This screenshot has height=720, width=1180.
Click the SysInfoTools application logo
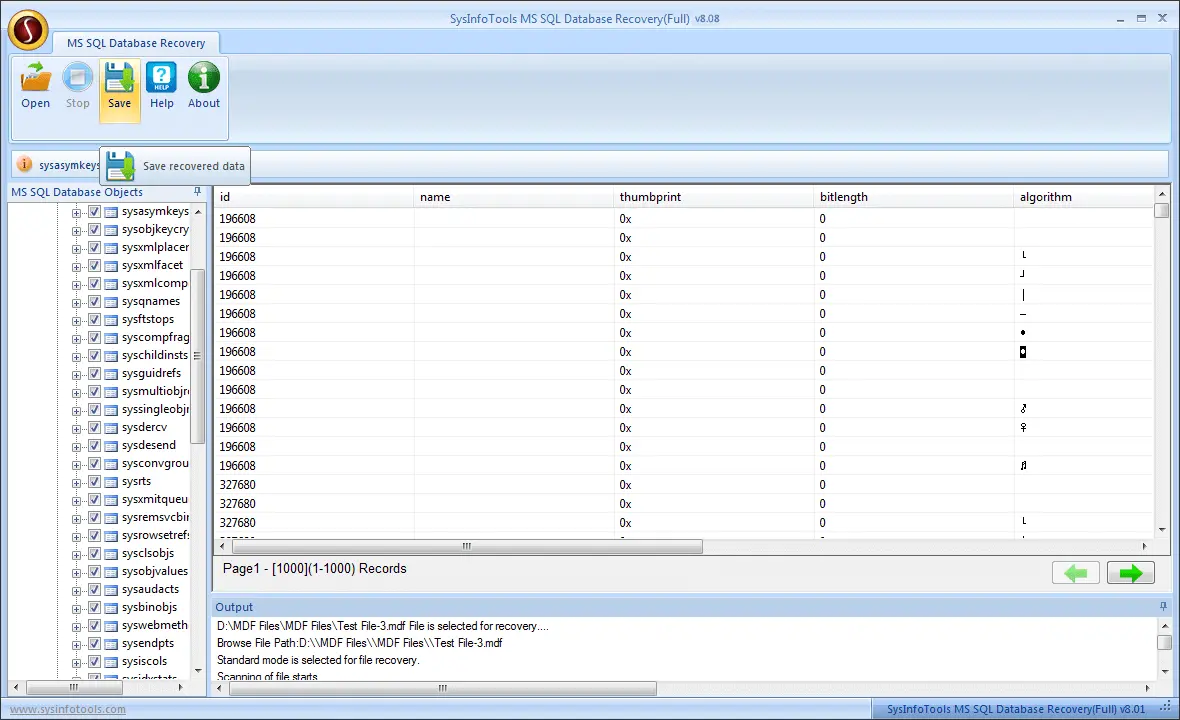[28, 30]
